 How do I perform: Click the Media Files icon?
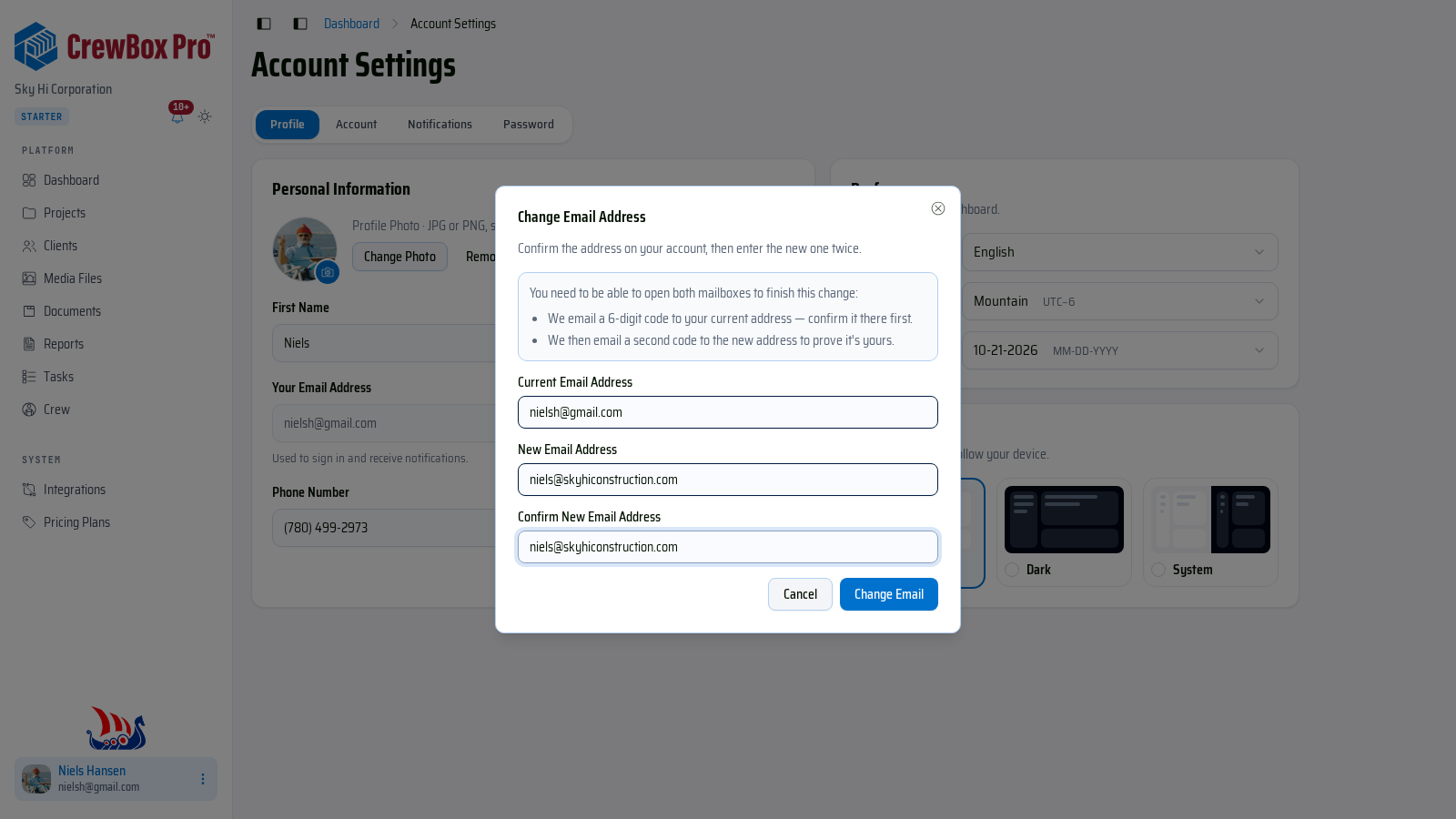[x=29, y=278]
